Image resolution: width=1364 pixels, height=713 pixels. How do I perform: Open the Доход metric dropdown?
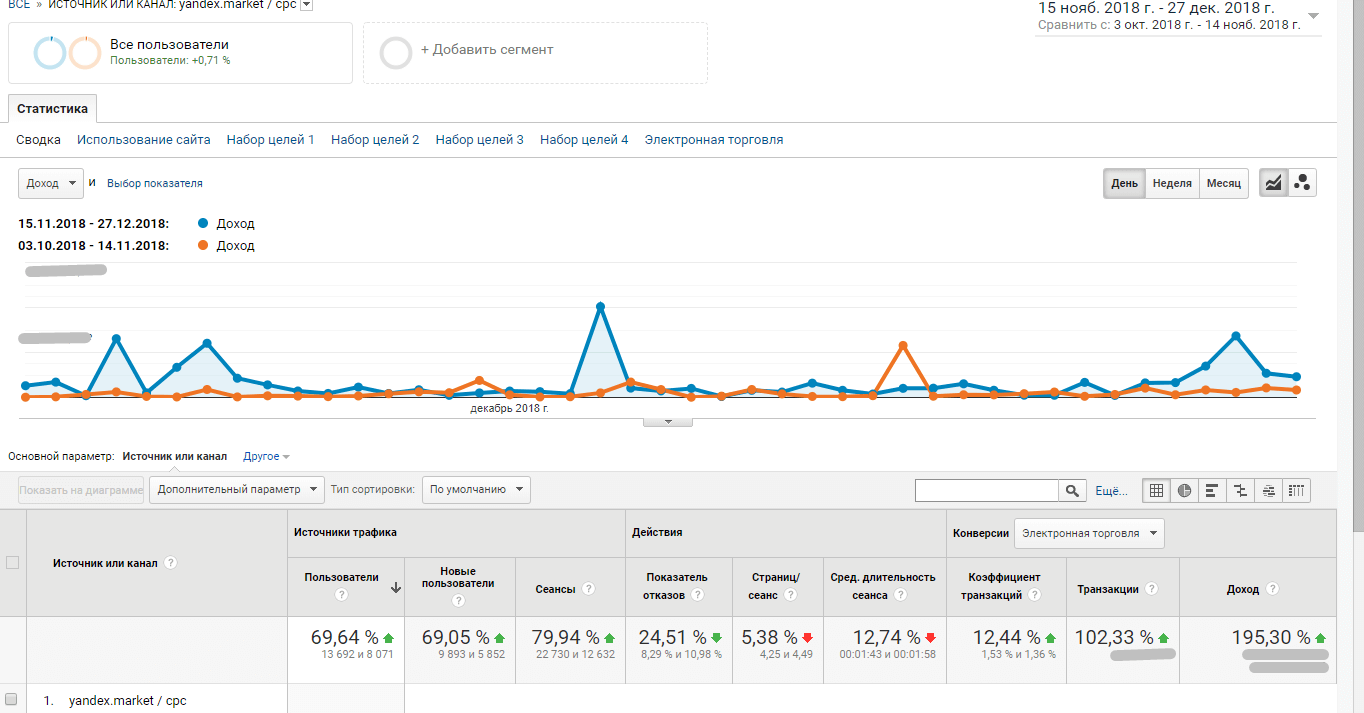[x=51, y=184]
